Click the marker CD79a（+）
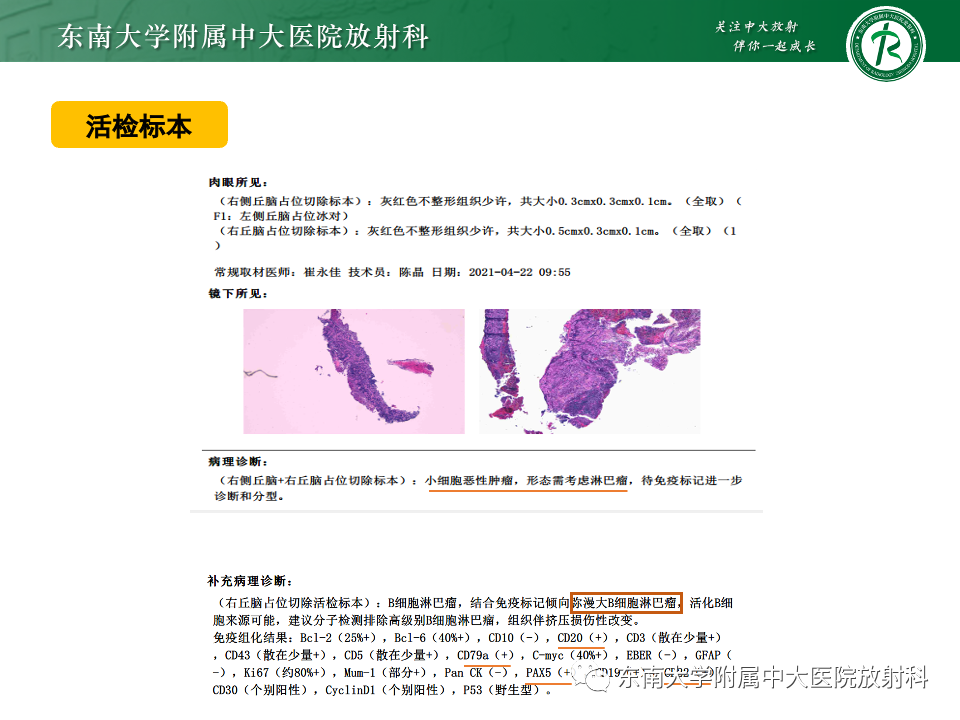 486,655
